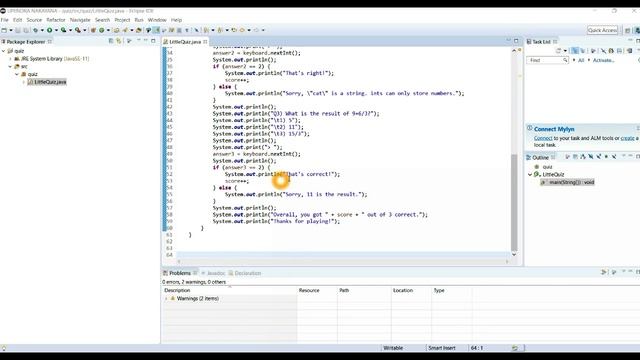Screen dimensions: 640x360
Task: Select the LittleQuiz.java editor tab
Action: click(x=184, y=42)
